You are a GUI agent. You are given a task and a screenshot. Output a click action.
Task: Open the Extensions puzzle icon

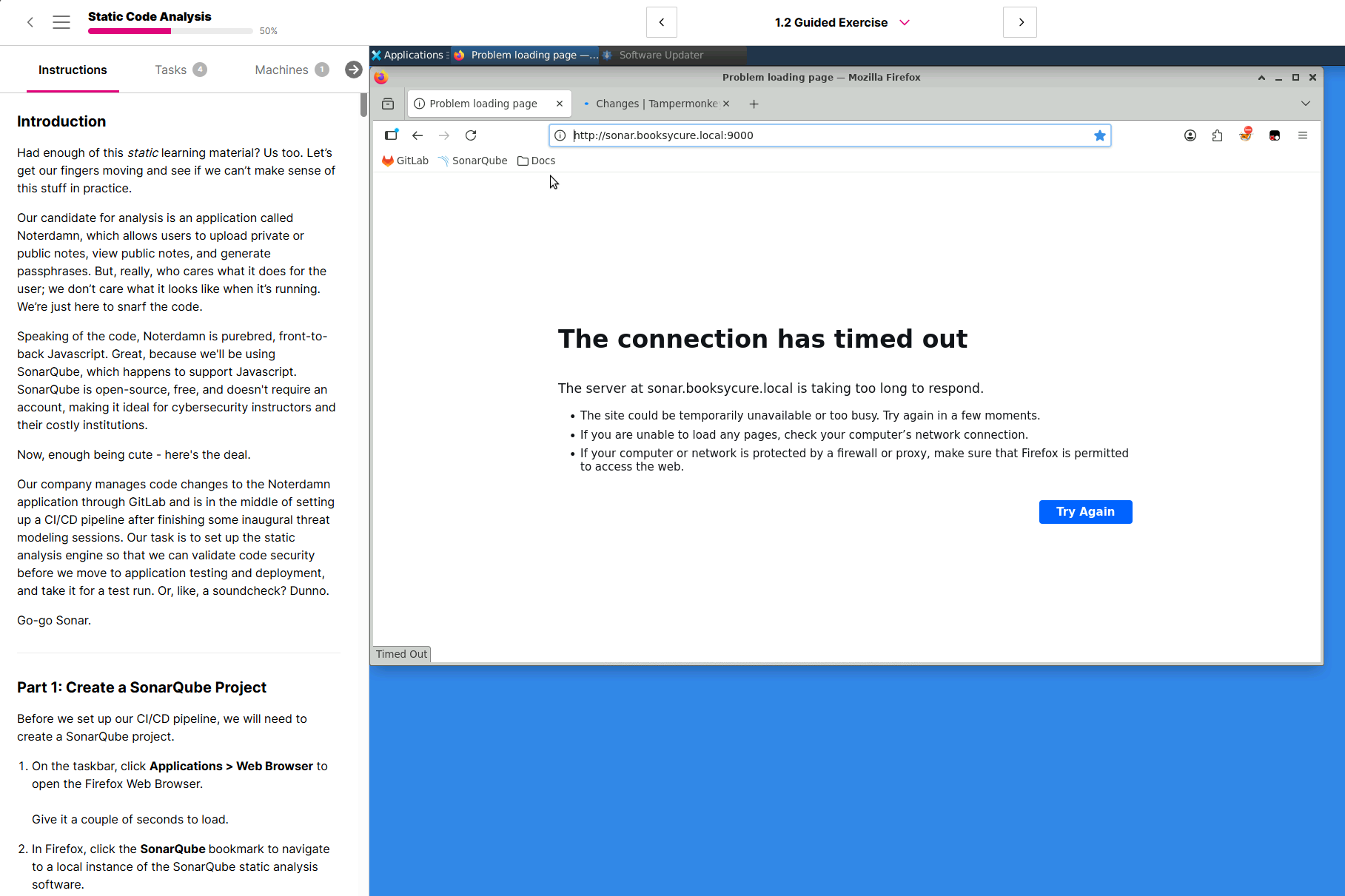[1218, 135]
